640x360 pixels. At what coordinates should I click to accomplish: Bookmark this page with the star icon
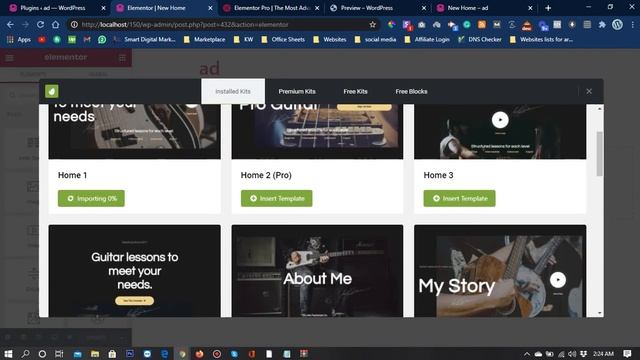[x=372, y=24]
